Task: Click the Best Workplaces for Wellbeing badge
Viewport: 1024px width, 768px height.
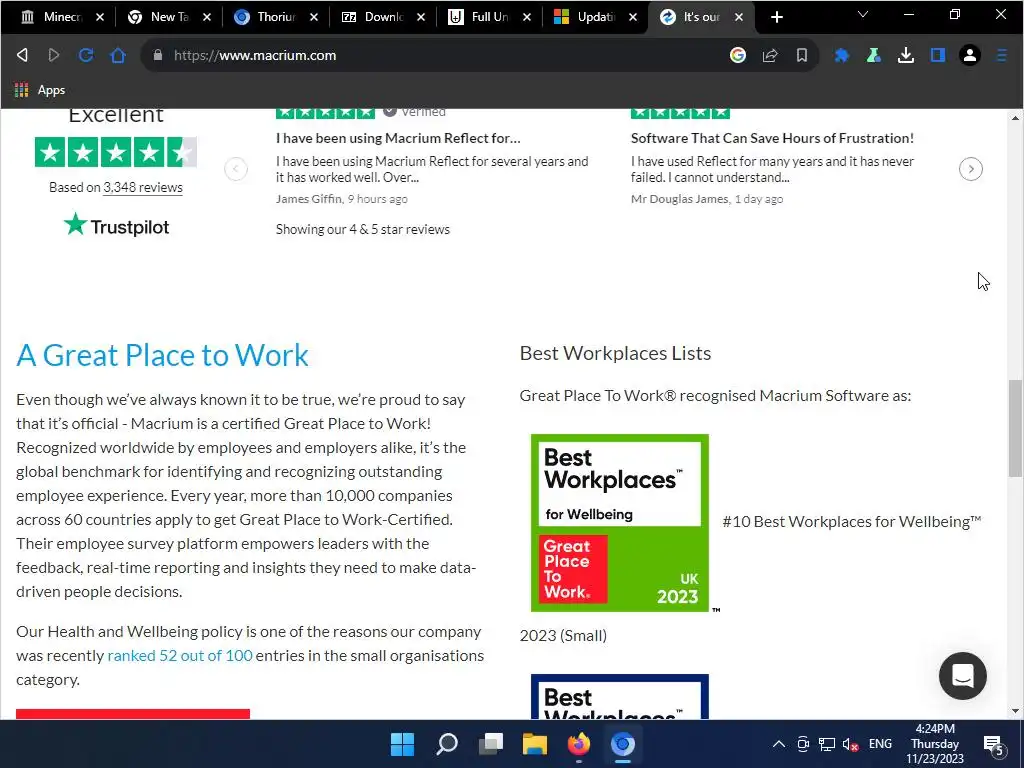Action: tap(620, 522)
